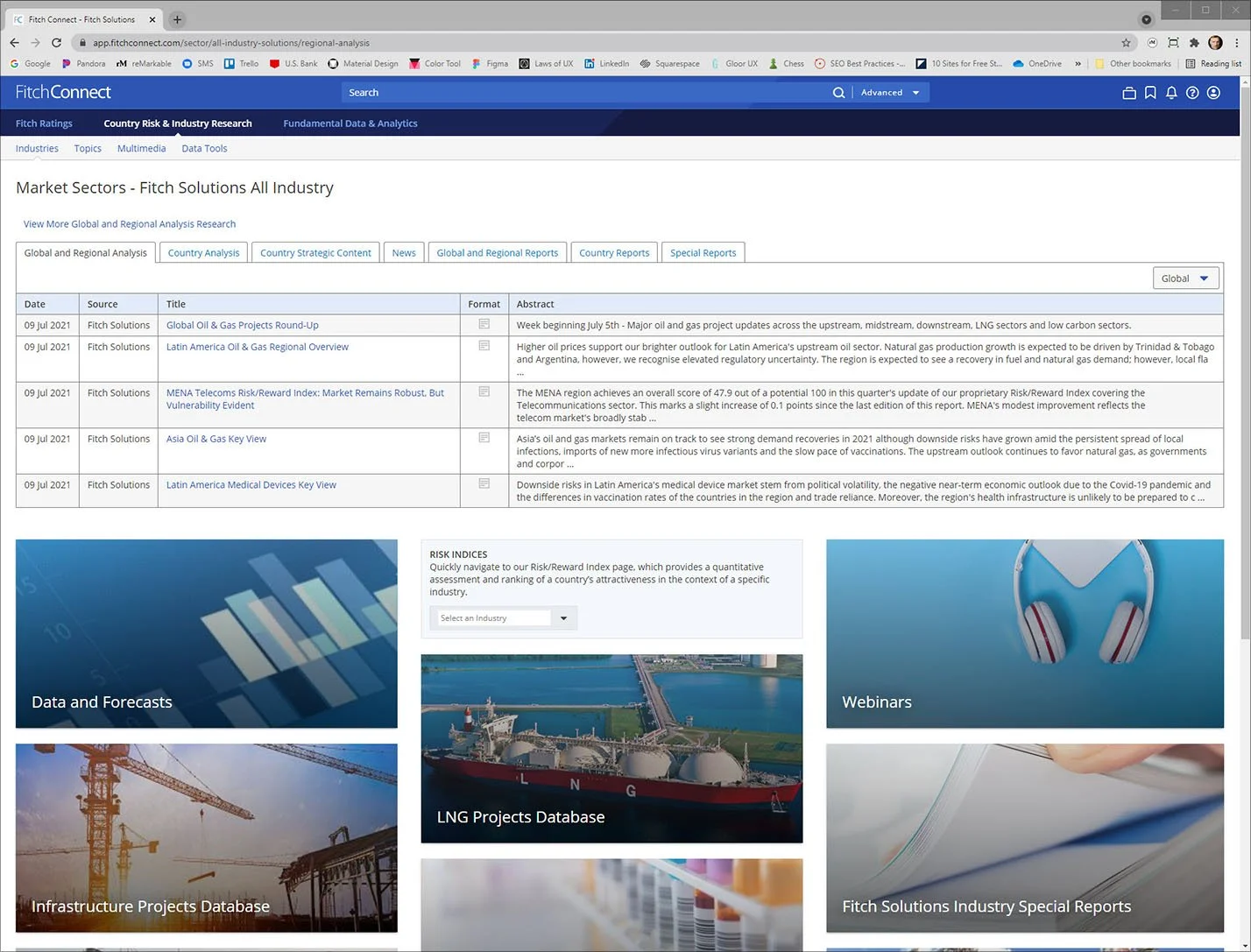
Task: Open document icon for Asia Oil & Gas row
Action: click(484, 438)
